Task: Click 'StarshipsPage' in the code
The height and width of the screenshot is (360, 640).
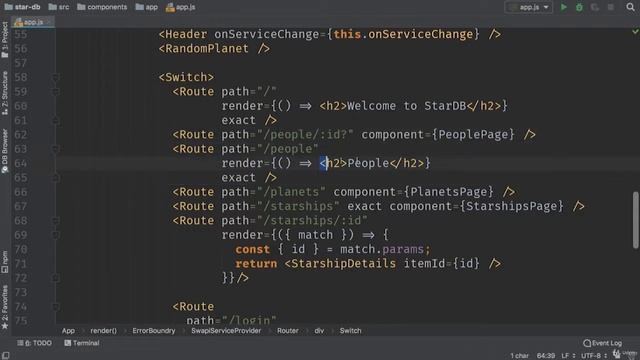Action: 511,206
